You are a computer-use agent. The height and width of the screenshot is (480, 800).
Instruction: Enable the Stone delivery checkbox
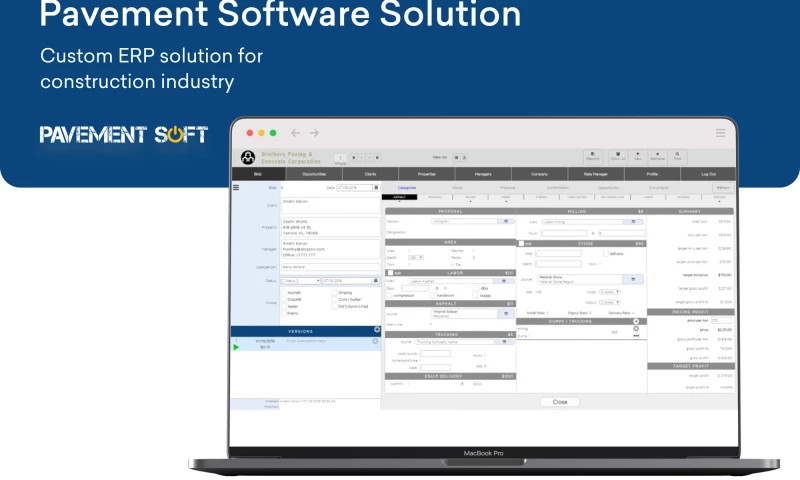pos(606,254)
